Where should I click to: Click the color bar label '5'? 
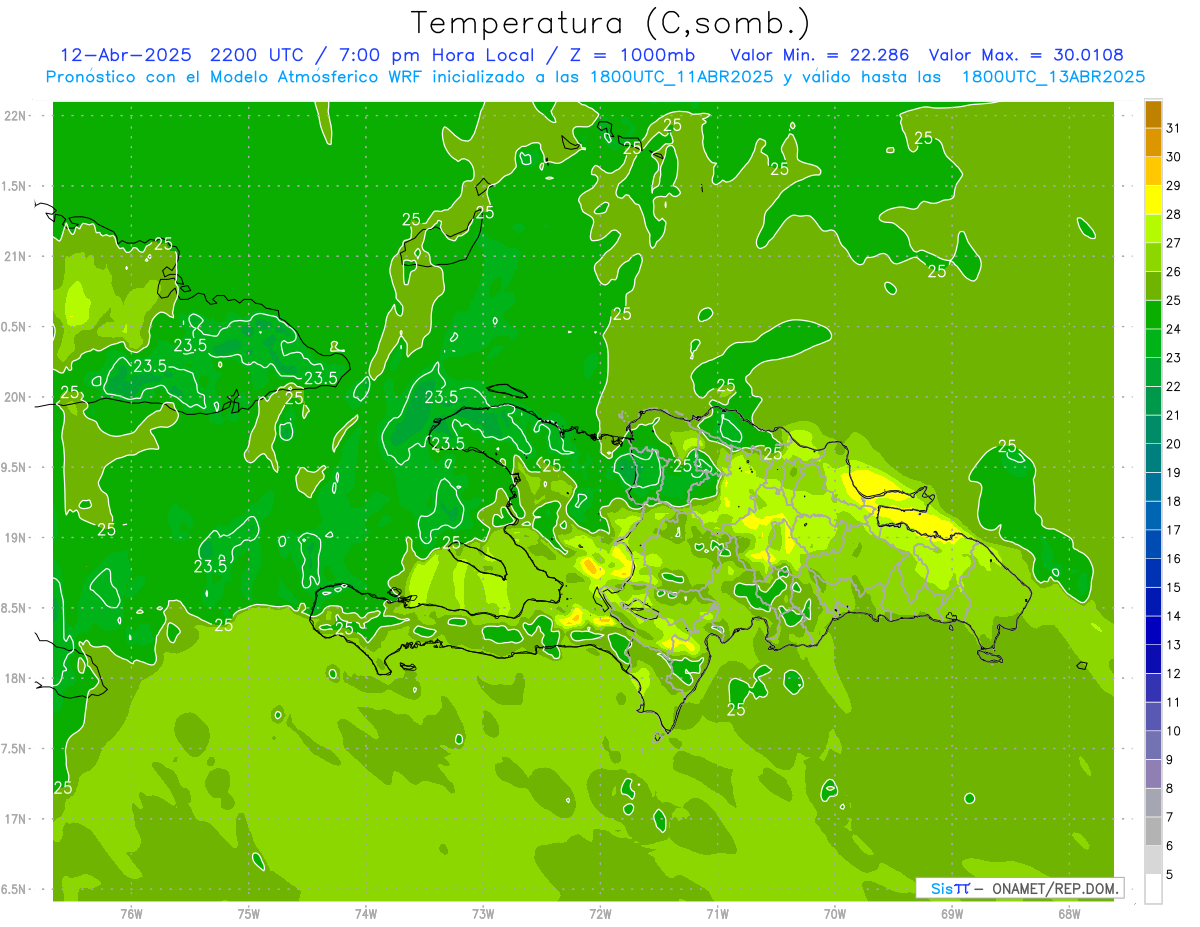pos(1170,874)
